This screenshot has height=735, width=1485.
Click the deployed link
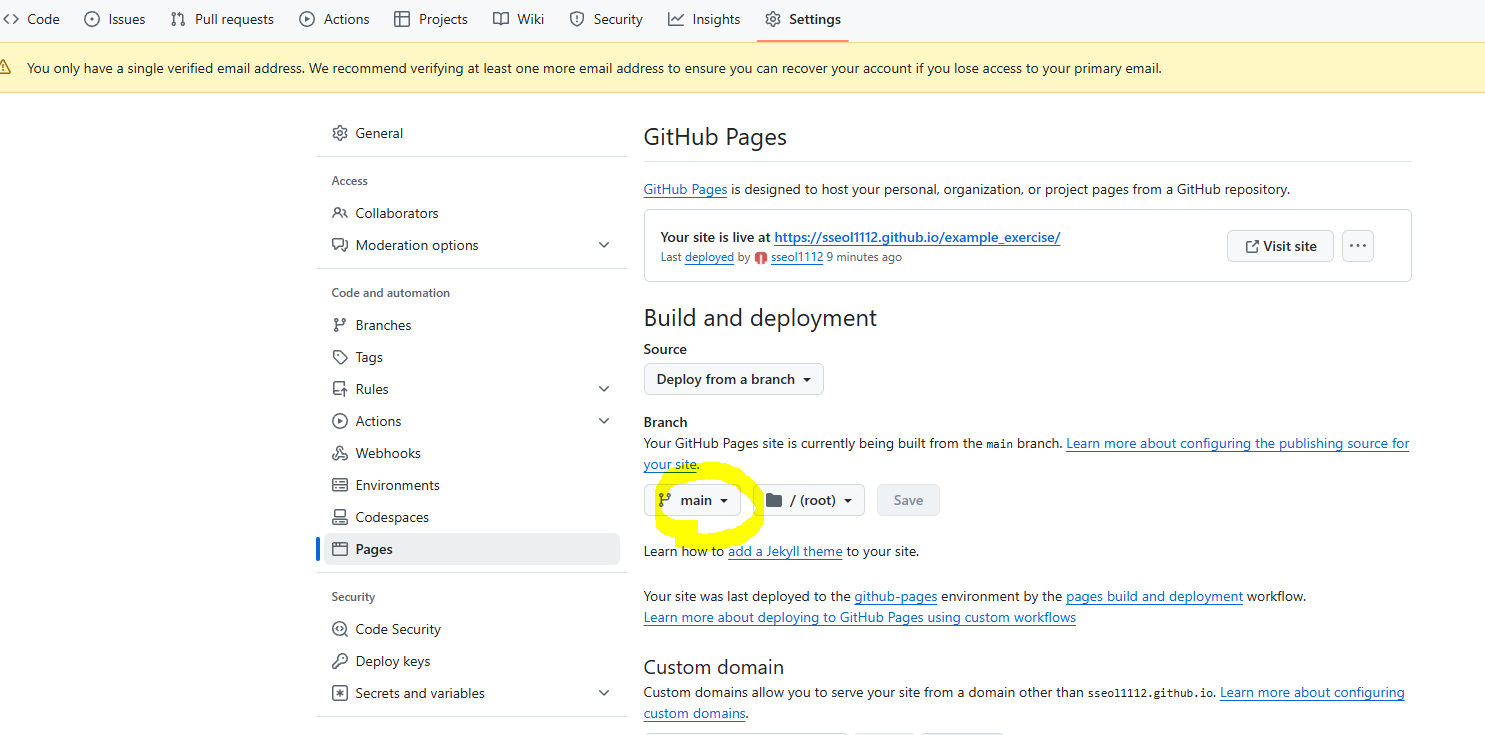pyautogui.click(x=709, y=257)
